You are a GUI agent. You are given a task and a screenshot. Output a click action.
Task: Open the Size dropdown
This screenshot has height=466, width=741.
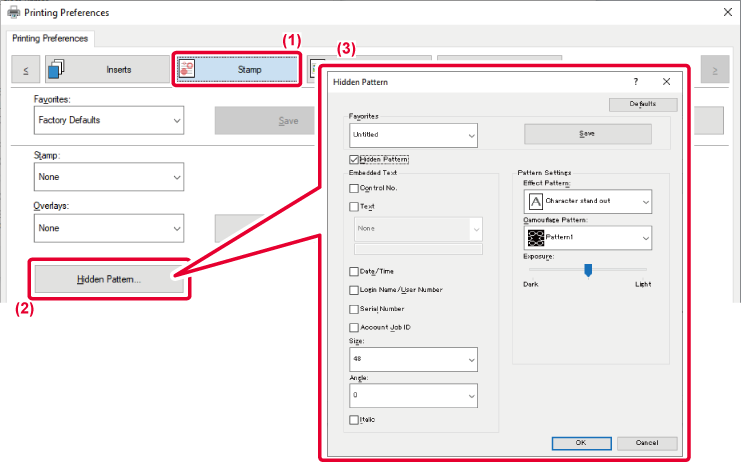413,358
